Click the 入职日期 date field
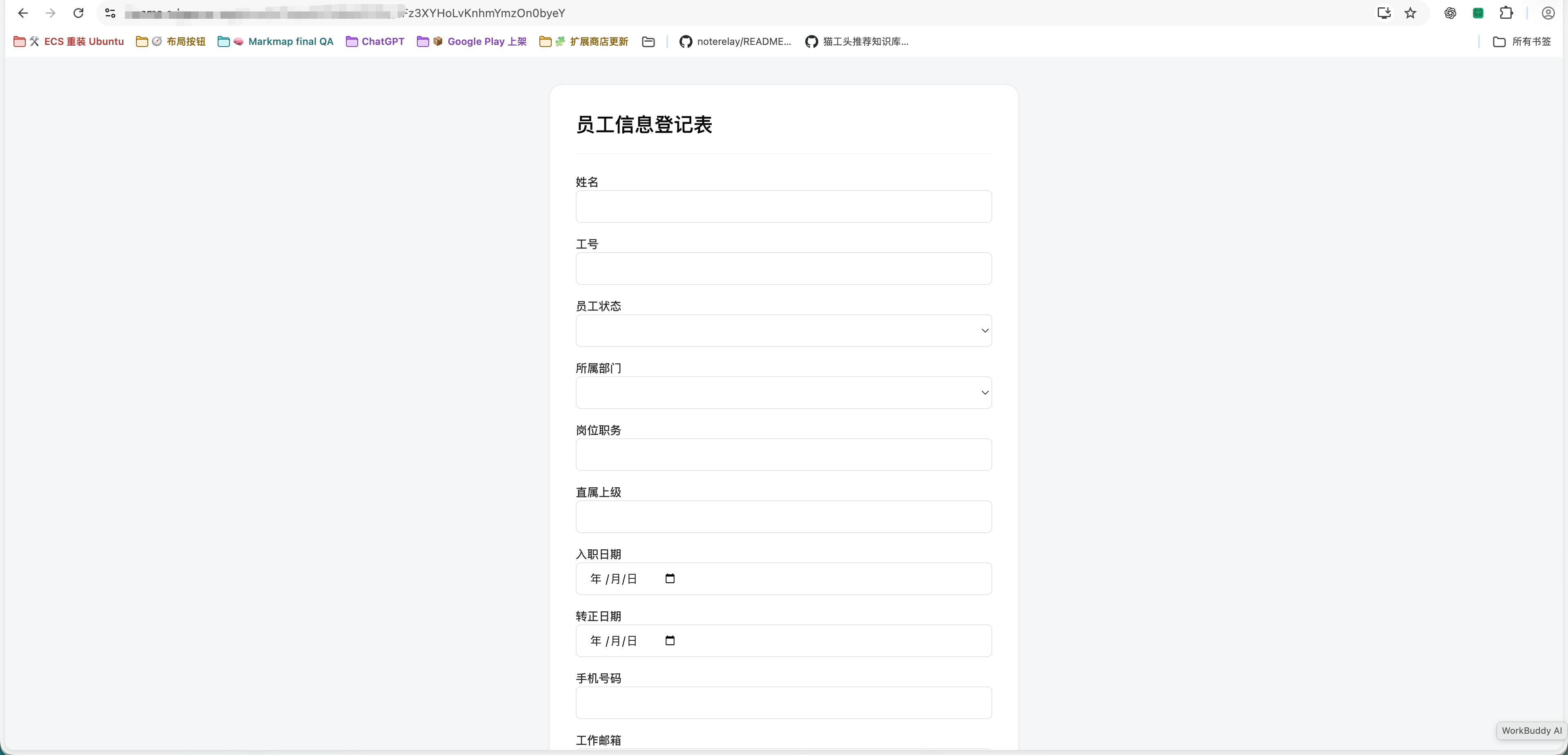 coord(784,579)
